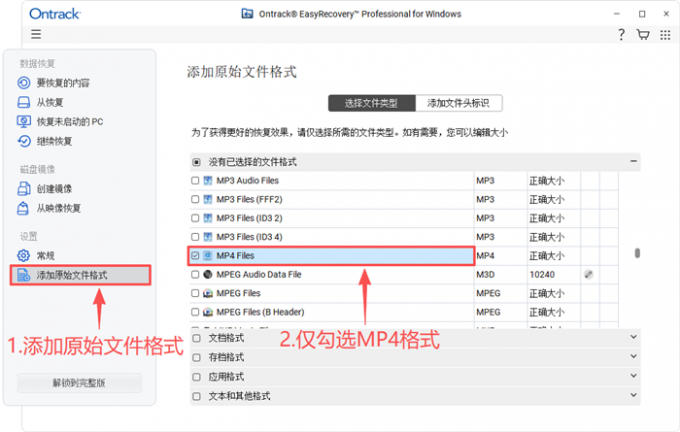Screen dimensions: 680x432
Task: Check the 文档格式 group checkbox
Action: click(196, 338)
